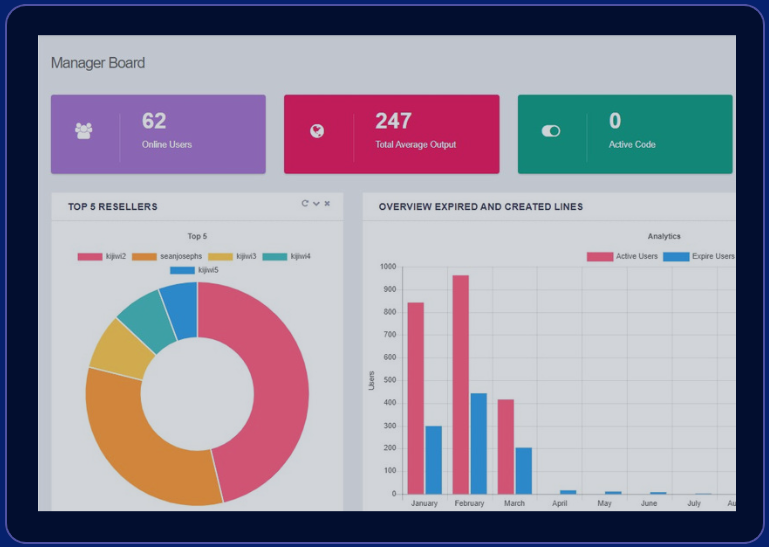Open the purple Online Users card

[158, 134]
